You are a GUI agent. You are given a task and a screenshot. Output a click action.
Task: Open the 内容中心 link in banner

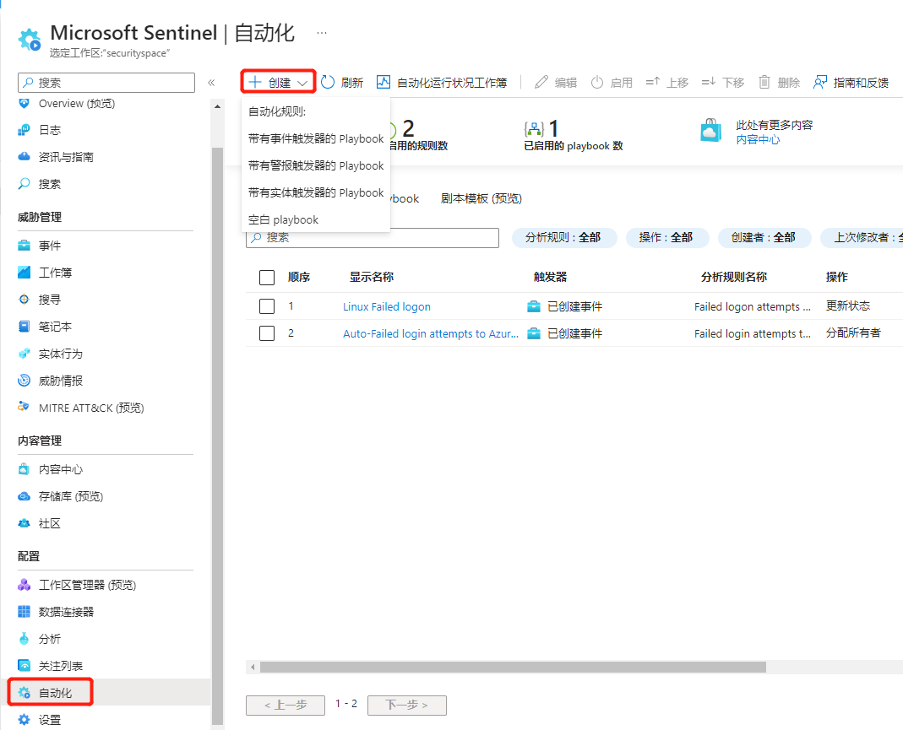(x=758, y=140)
